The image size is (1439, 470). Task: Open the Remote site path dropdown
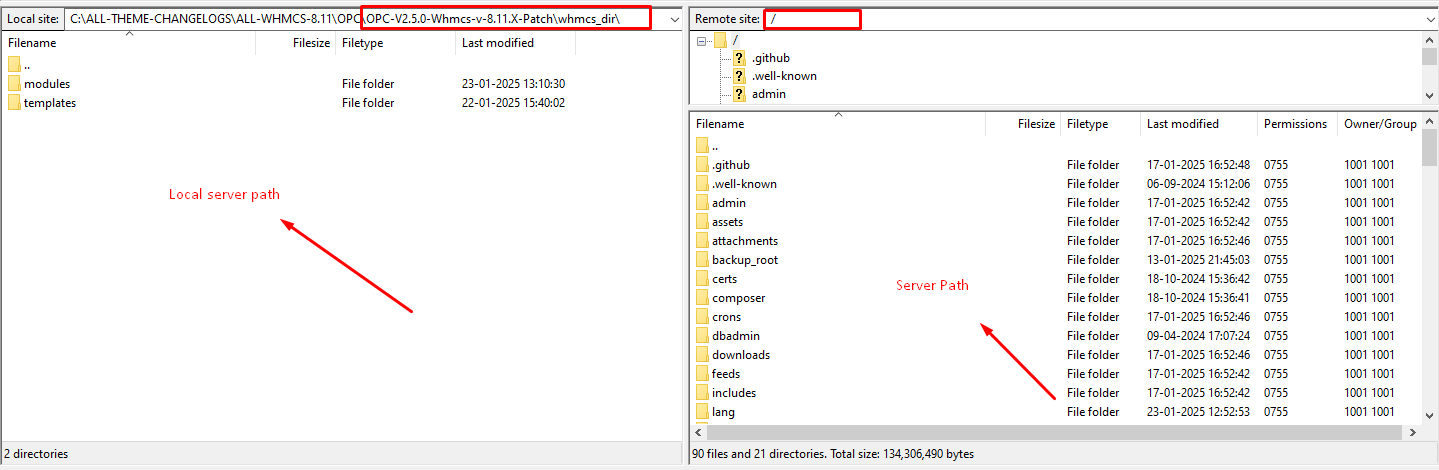click(1429, 19)
